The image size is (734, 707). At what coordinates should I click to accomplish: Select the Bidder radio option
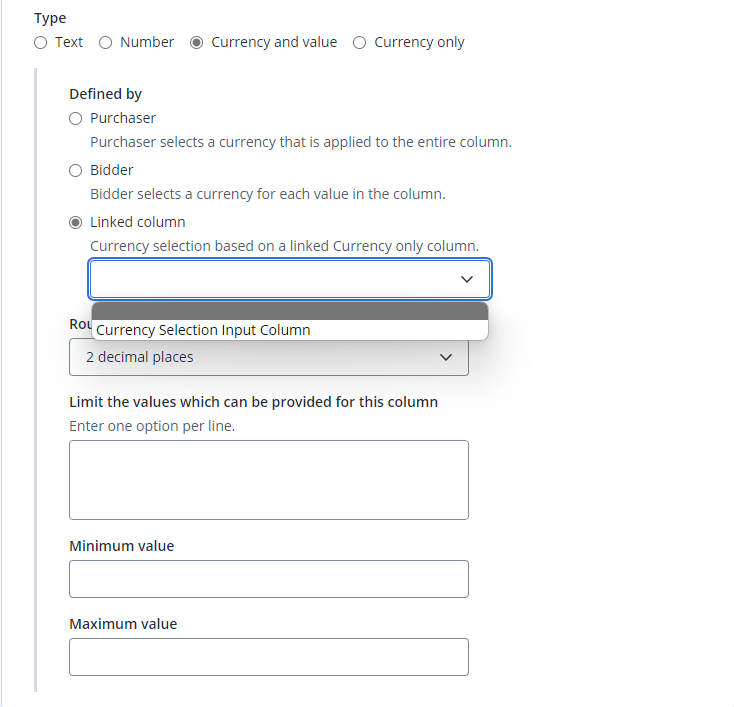pos(75,170)
